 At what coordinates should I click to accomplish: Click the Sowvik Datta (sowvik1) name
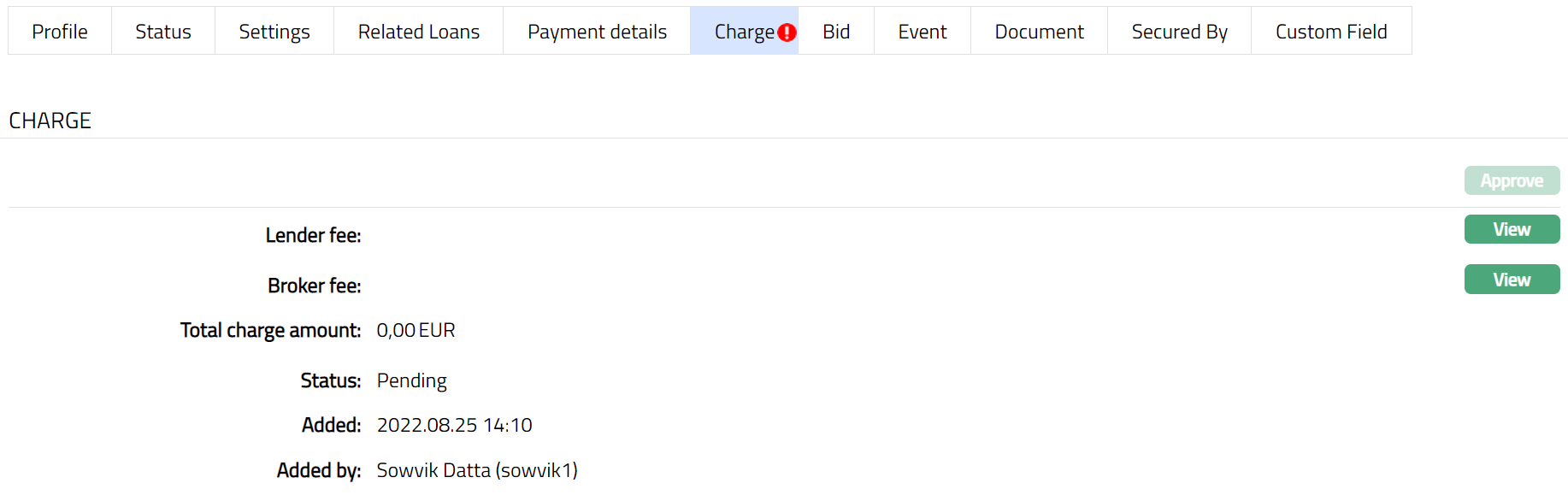click(477, 470)
